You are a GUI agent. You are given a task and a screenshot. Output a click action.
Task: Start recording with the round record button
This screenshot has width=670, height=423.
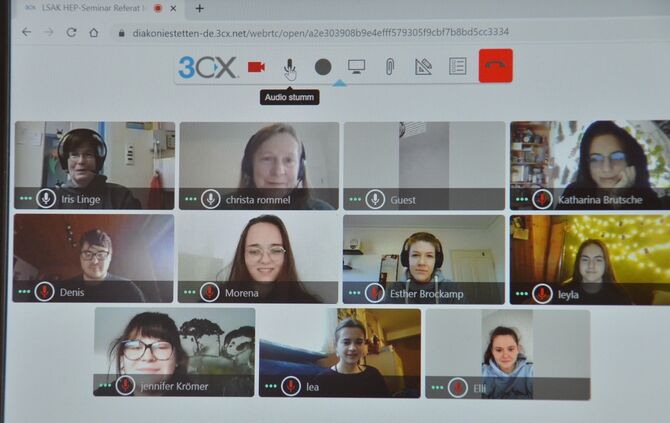[x=323, y=67]
